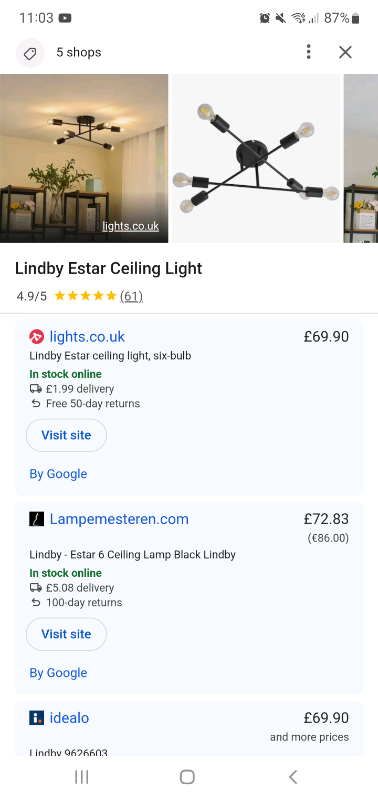Visit site for Lampemesteren.com offer

66,634
